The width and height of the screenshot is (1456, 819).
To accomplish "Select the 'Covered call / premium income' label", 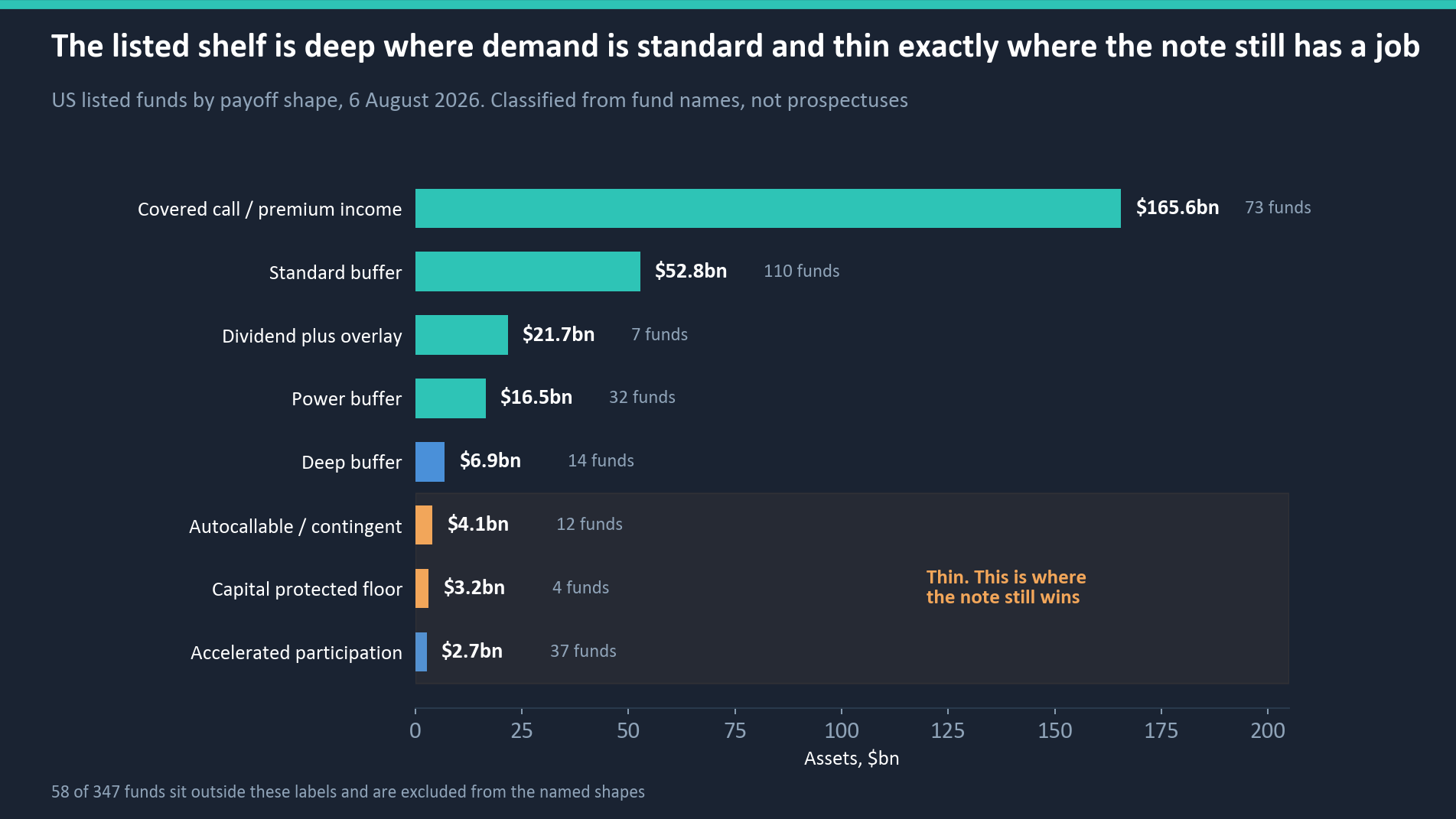I will click(269, 209).
